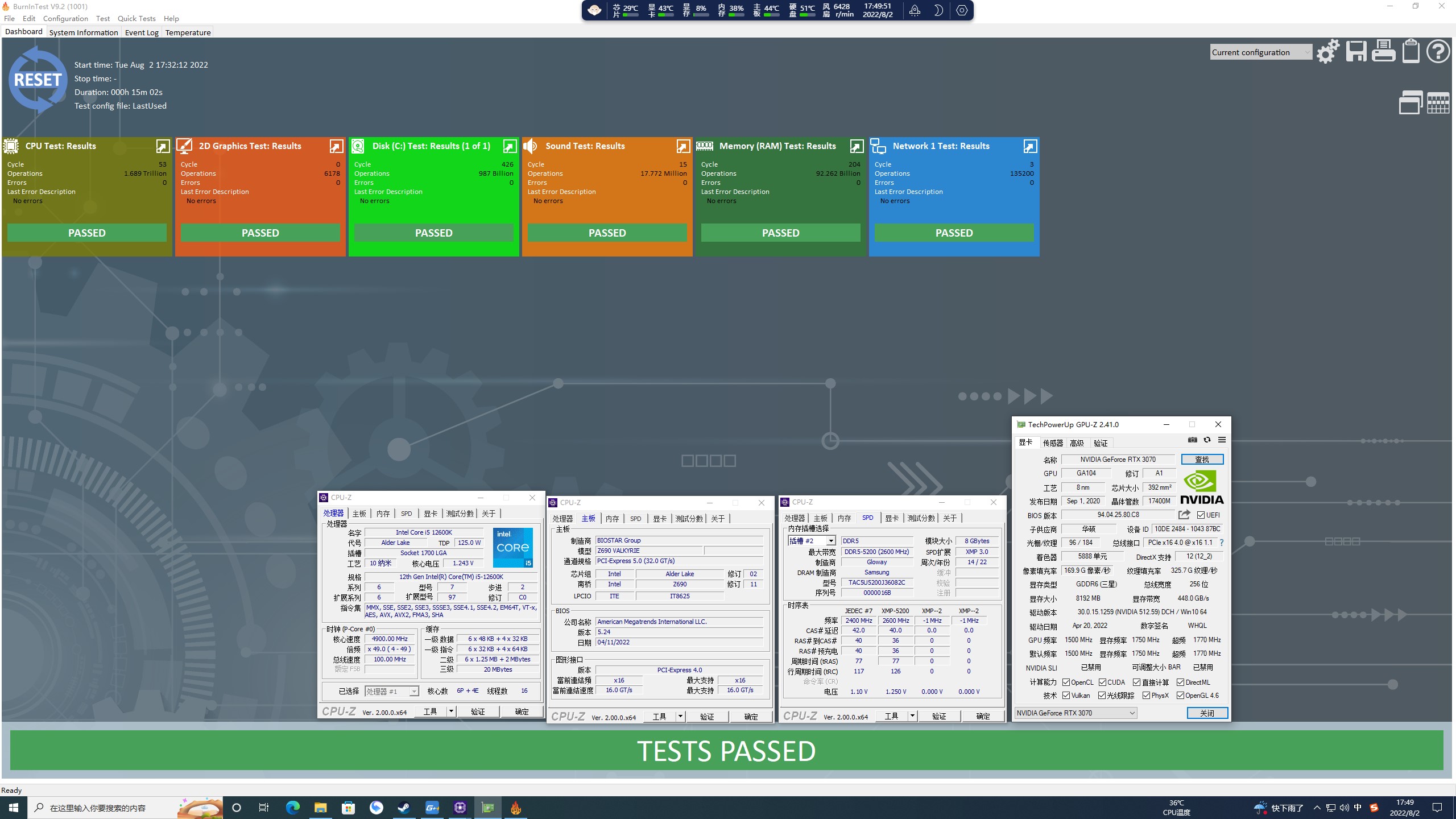Click the RESET circular button

(x=38, y=80)
